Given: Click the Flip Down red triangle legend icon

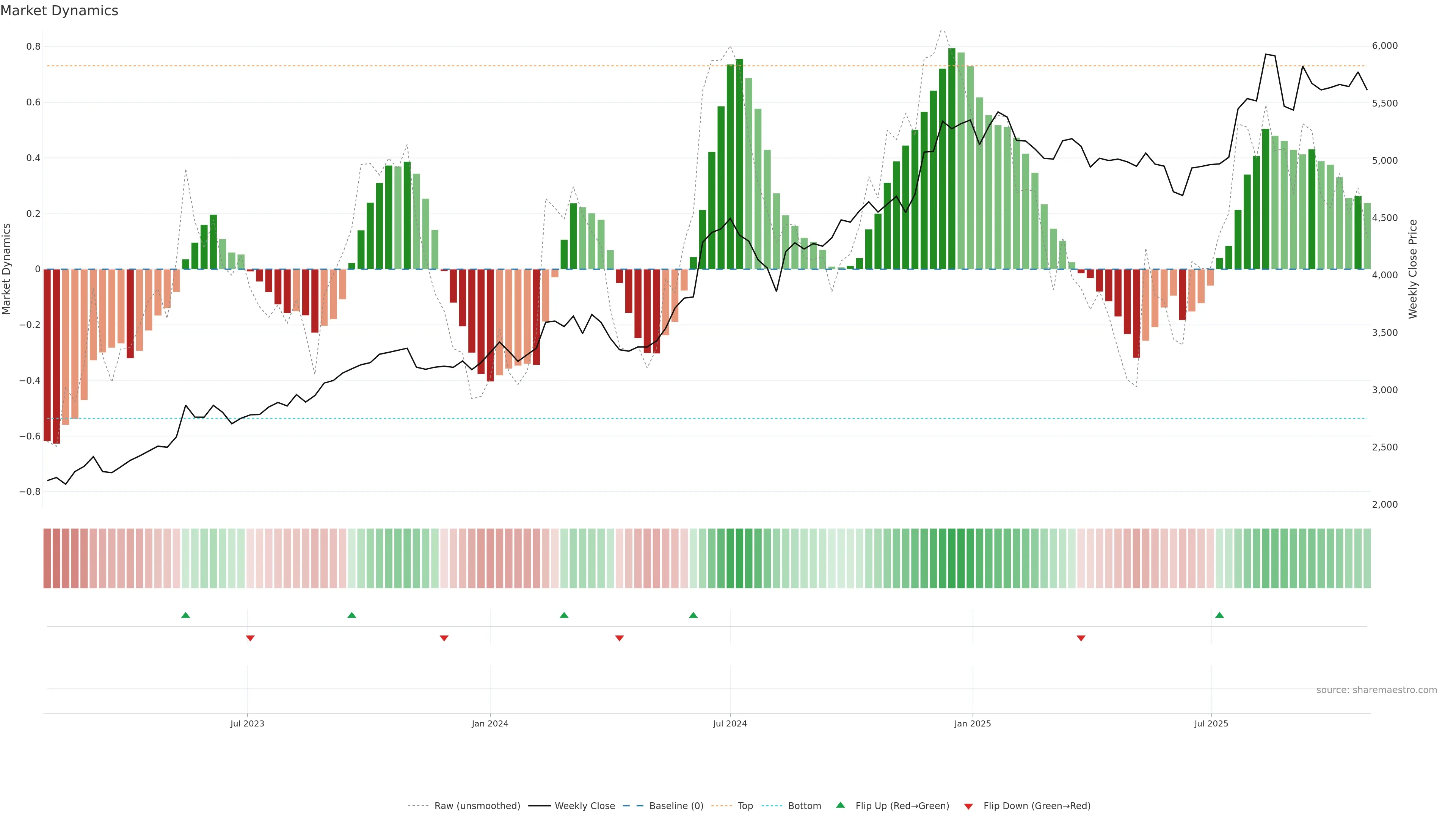Looking at the screenshot, I should click(968, 806).
